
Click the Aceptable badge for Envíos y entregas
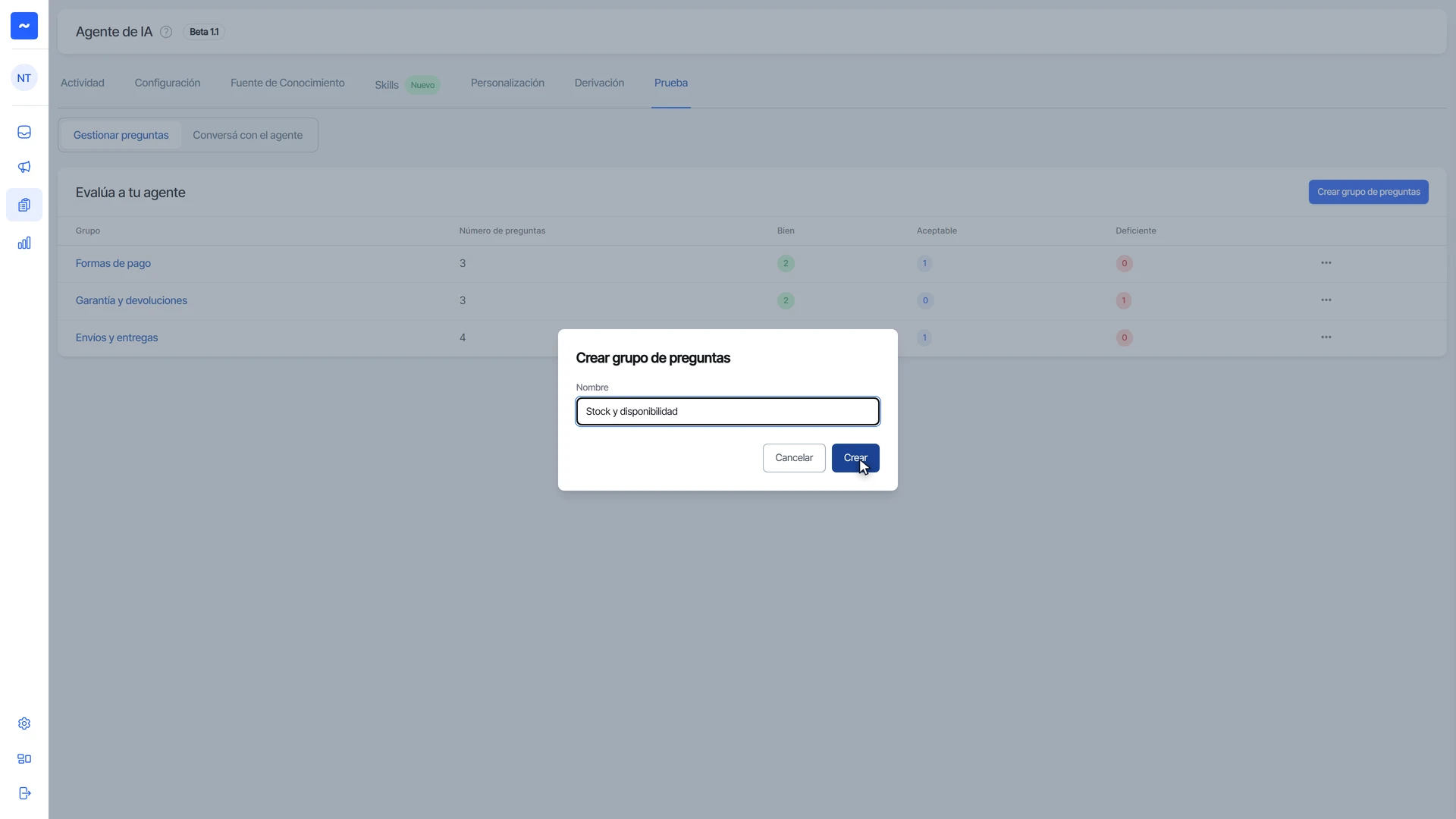pos(924,338)
